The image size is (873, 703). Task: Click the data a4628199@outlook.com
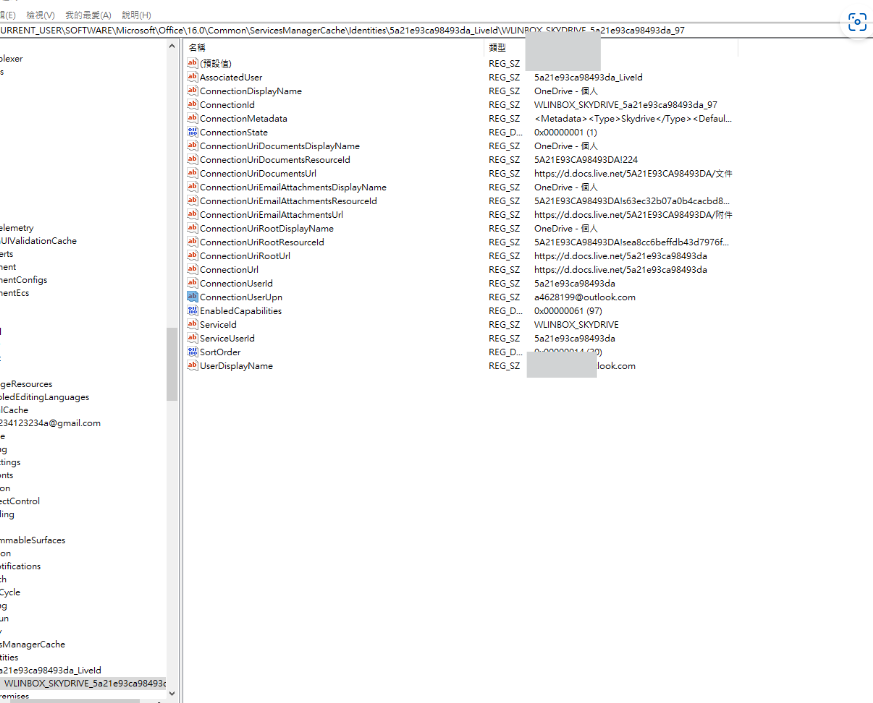tap(585, 297)
